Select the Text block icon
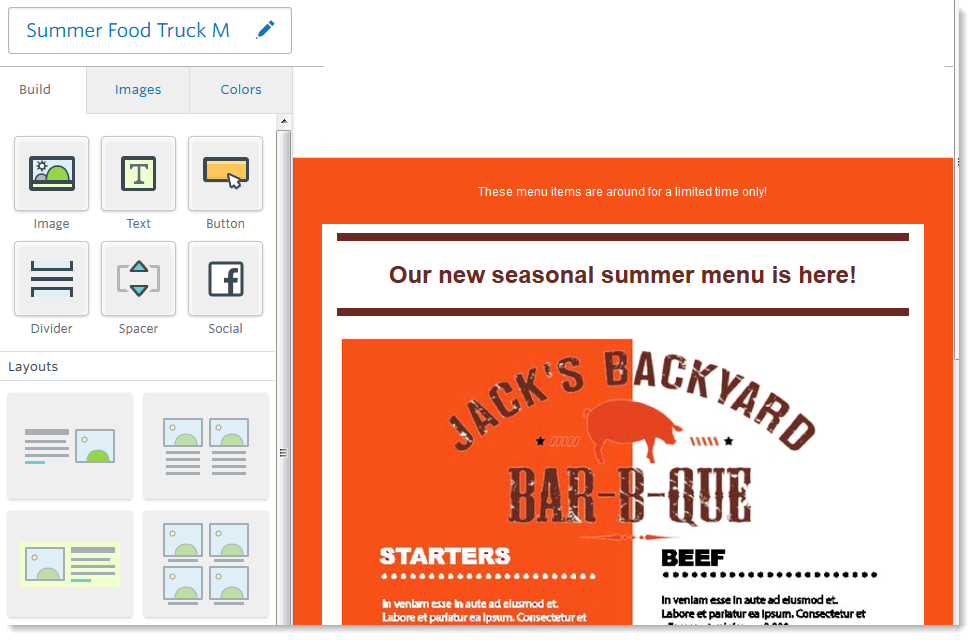The width and height of the screenshot is (974, 640). (x=138, y=174)
